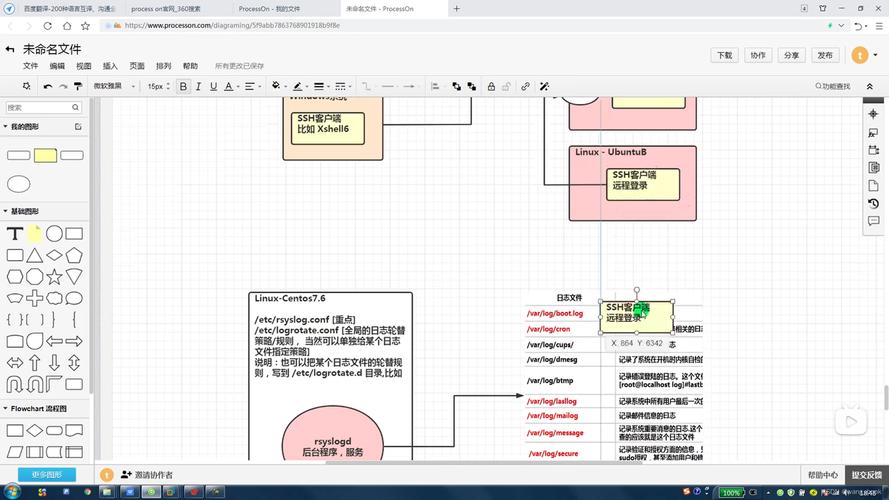Select the Text tool shape
The image size is (889, 500).
[x=15, y=234]
